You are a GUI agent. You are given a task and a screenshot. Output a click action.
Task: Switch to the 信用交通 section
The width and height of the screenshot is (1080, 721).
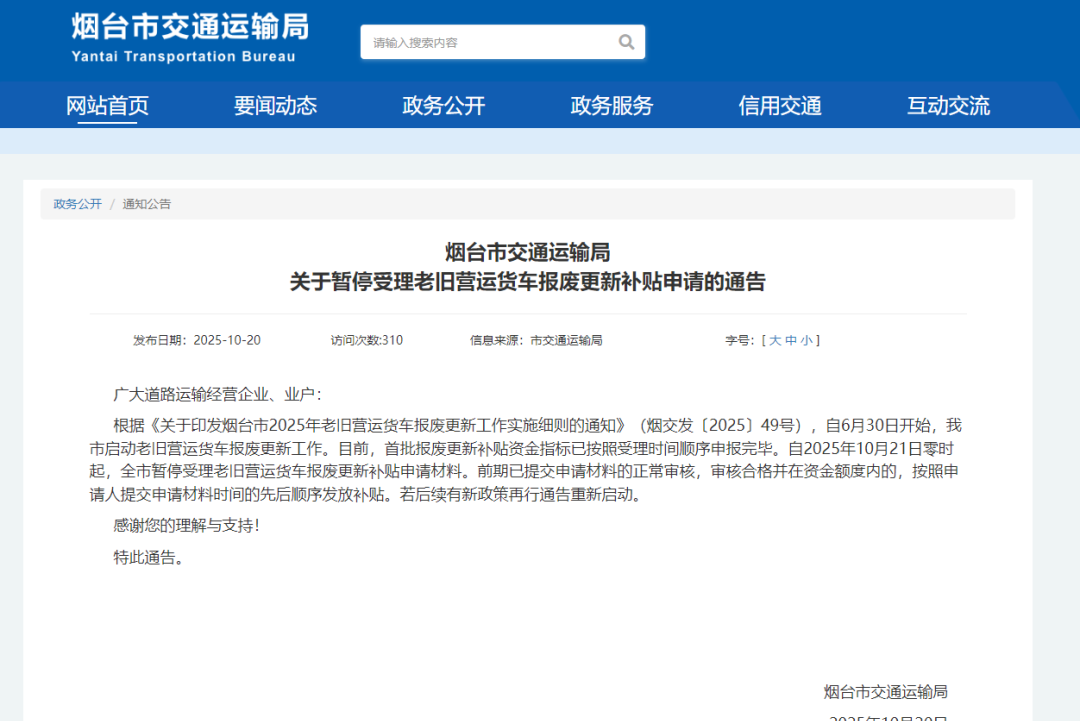[x=779, y=106]
